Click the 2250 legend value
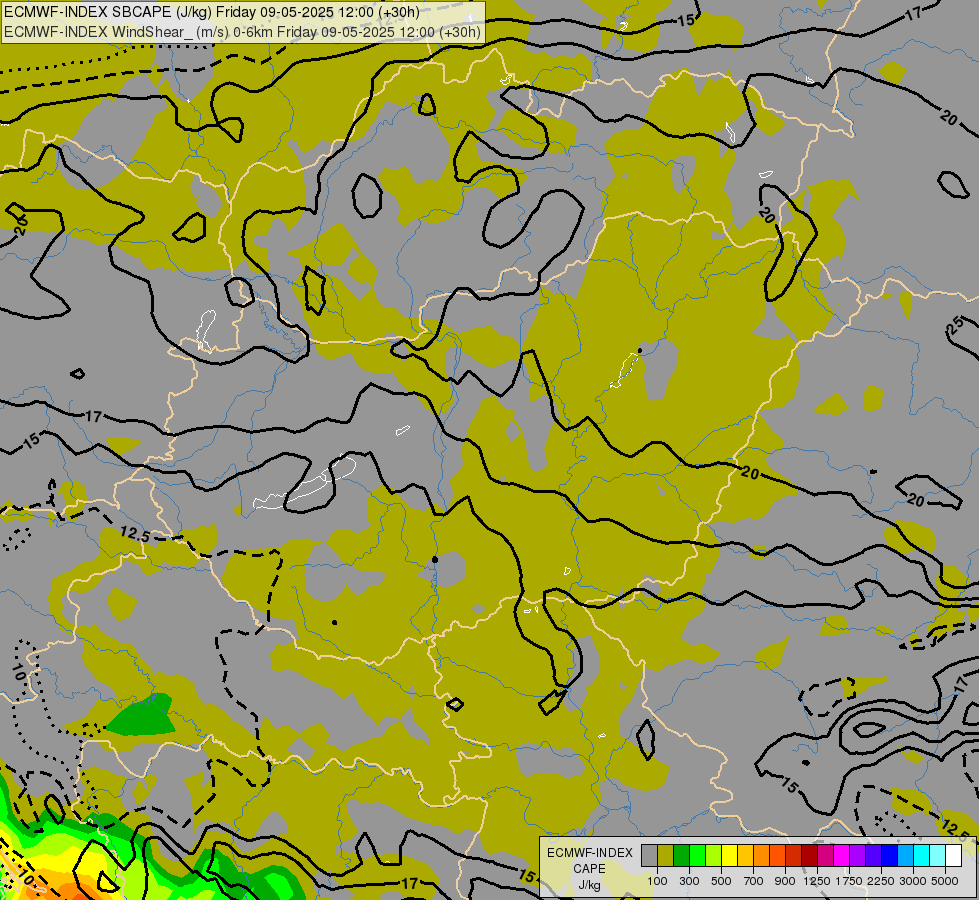Image resolution: width=979 pixels, height=900 pixels. [x=881, y=881]
